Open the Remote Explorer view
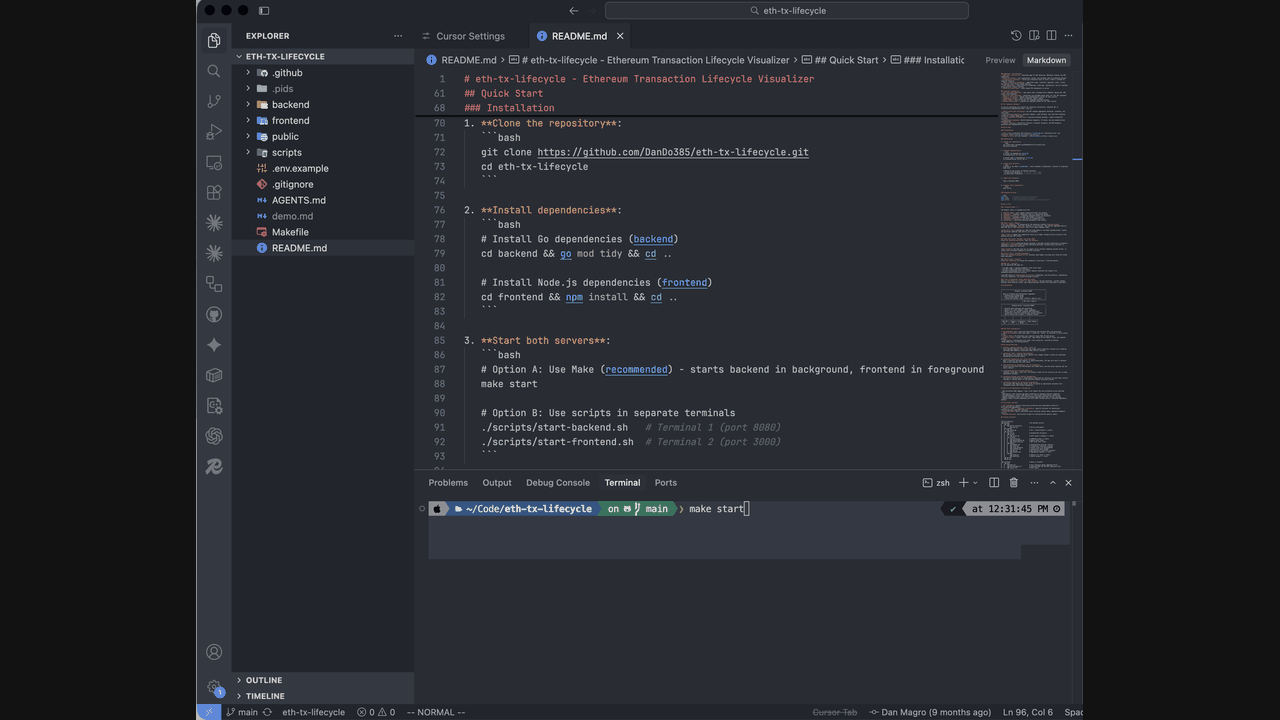Image resolution: width=1280 pixels, height=720 pixels. (214, 162)
